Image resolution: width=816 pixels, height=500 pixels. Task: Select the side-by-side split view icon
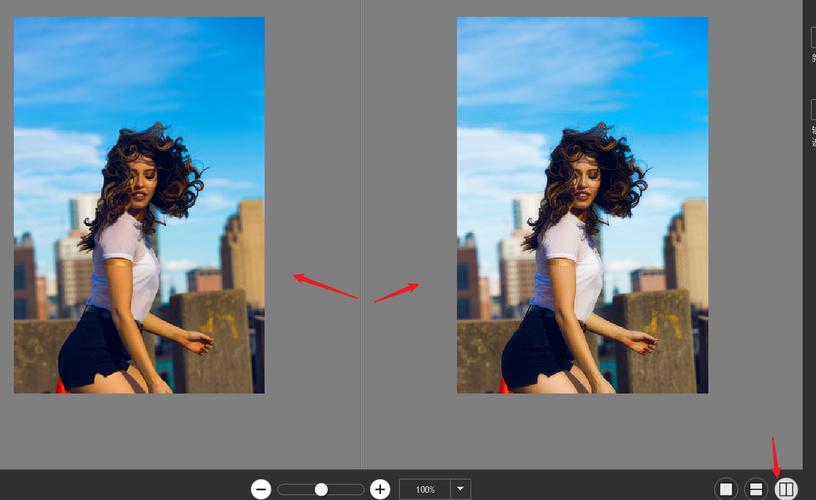[787, 489]
